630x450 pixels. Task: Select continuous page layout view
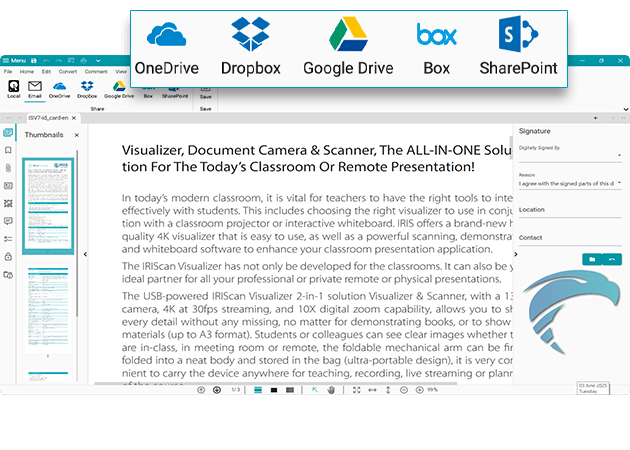tap(258, 390)
